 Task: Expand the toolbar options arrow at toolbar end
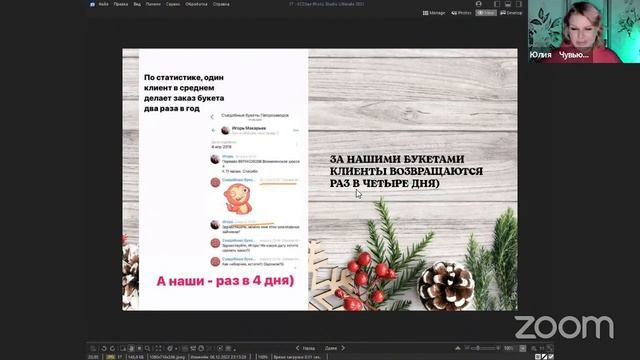(235, 349)
